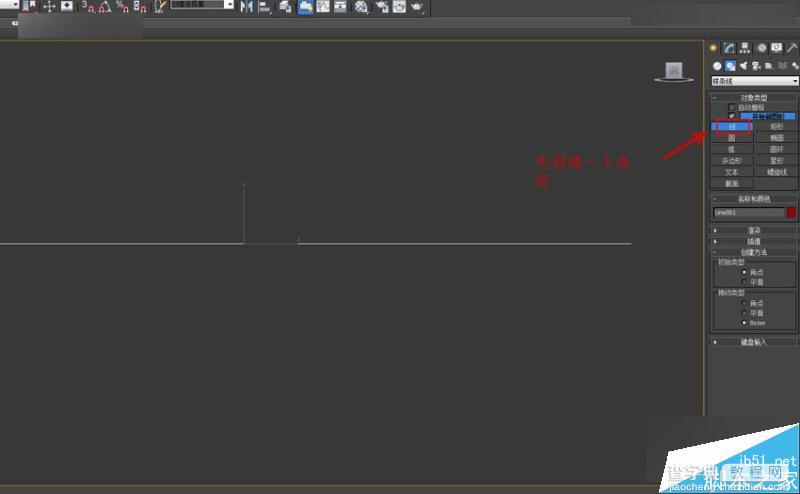Toggle the Percent Snap icon
This screenshot has width=800, height=494.
pyautogui.click(x=122, y=7)
